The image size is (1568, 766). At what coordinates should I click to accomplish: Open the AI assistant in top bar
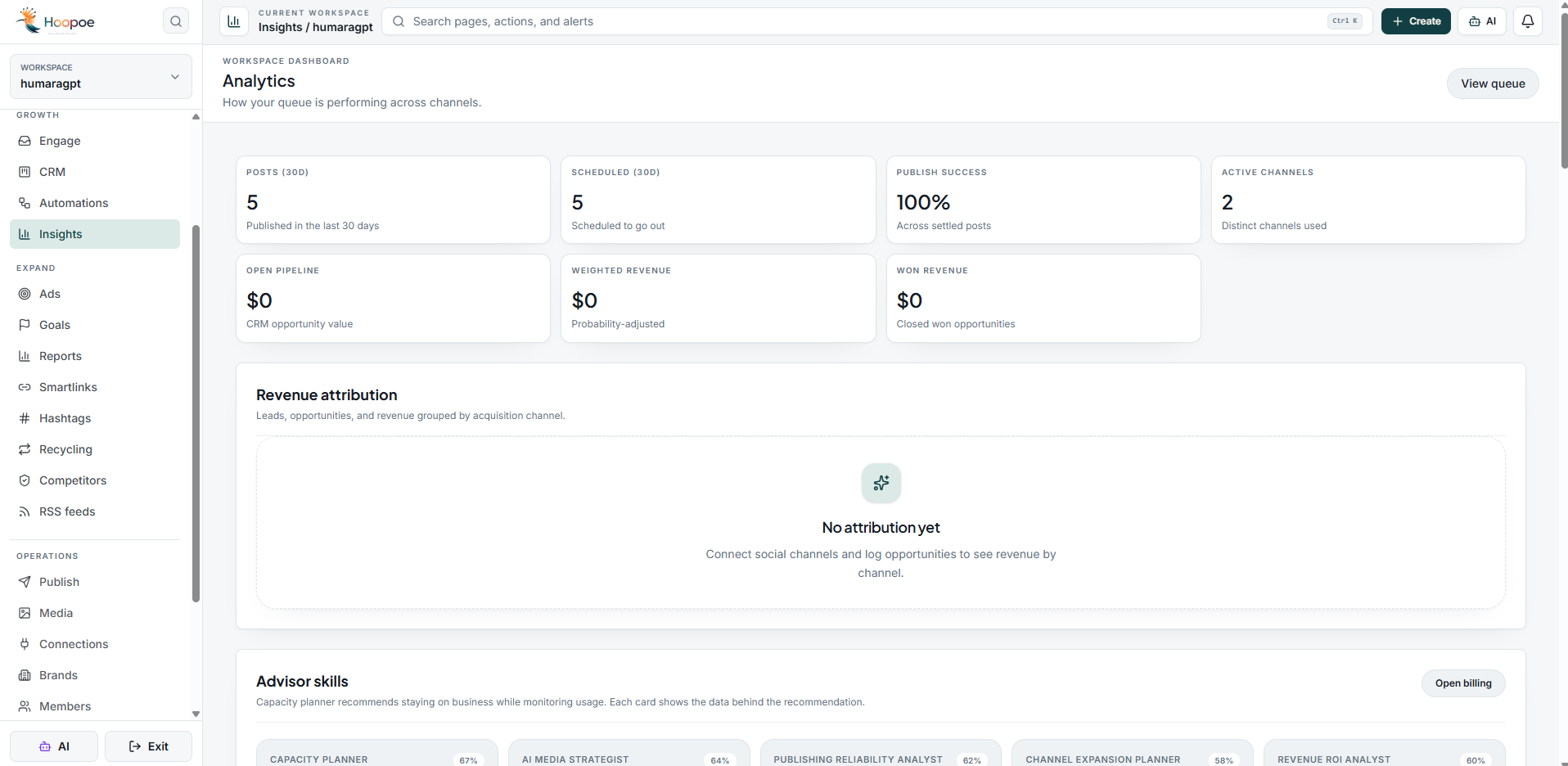click(1482, 21)
